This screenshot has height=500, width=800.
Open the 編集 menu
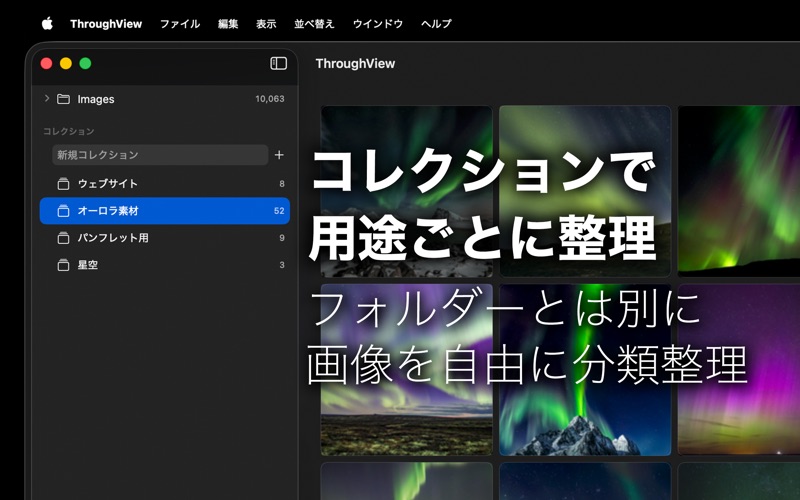point(228,24)
